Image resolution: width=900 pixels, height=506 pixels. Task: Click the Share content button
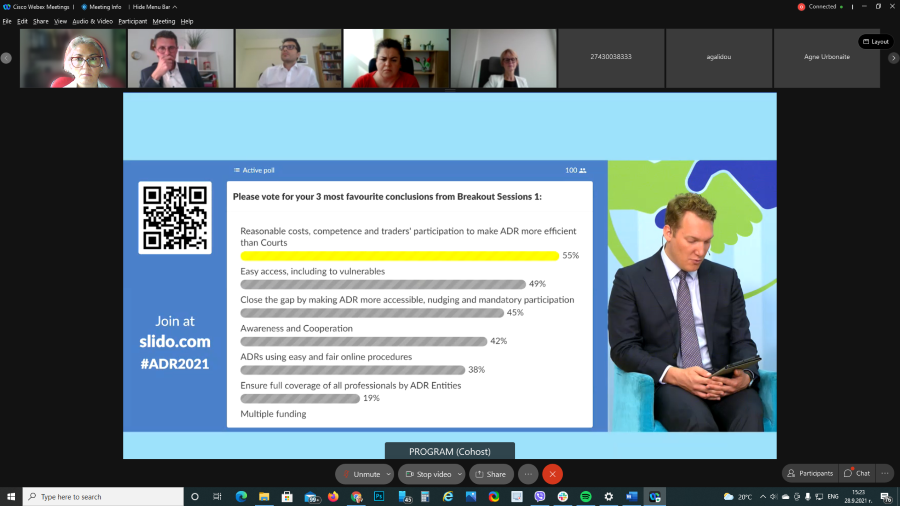[491, 474]
